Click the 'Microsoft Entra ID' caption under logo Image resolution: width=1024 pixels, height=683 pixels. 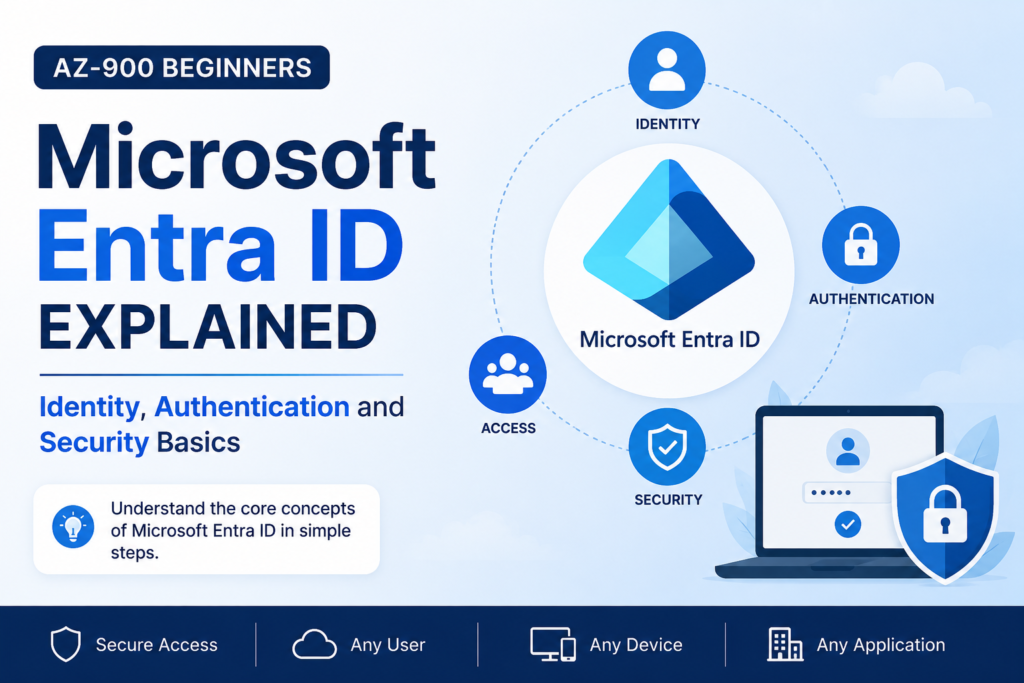tap(669, 340)
